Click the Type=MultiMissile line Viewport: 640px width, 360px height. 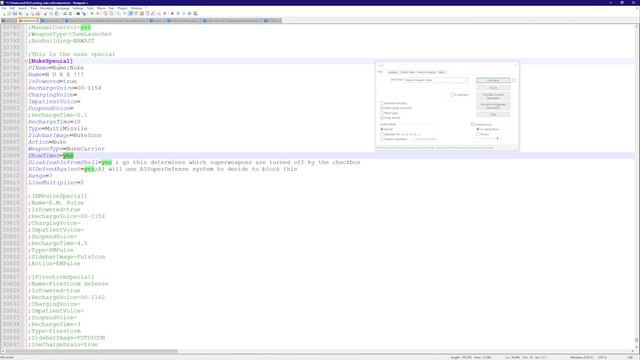point(58,128)
